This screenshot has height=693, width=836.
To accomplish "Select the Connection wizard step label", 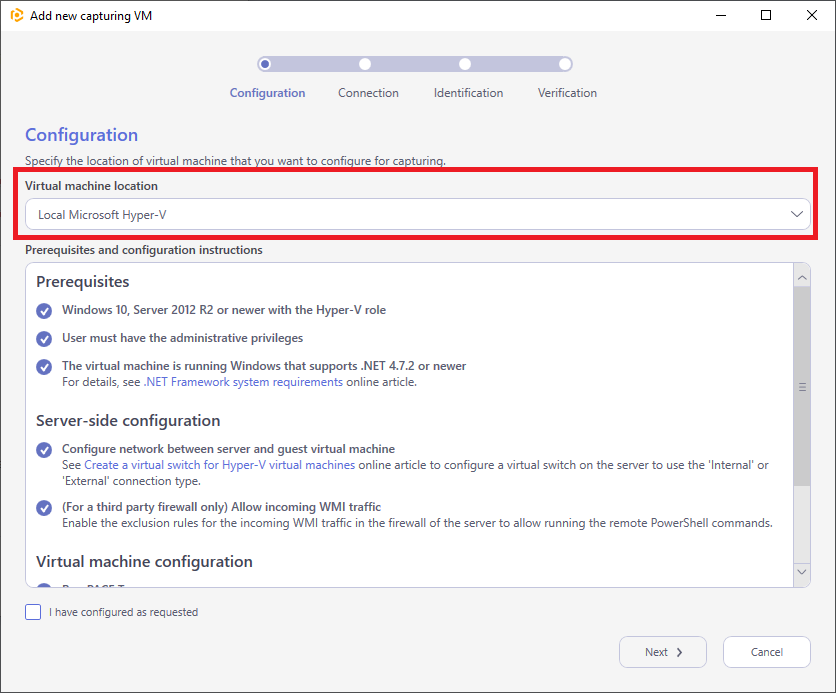I will (368, 93).
